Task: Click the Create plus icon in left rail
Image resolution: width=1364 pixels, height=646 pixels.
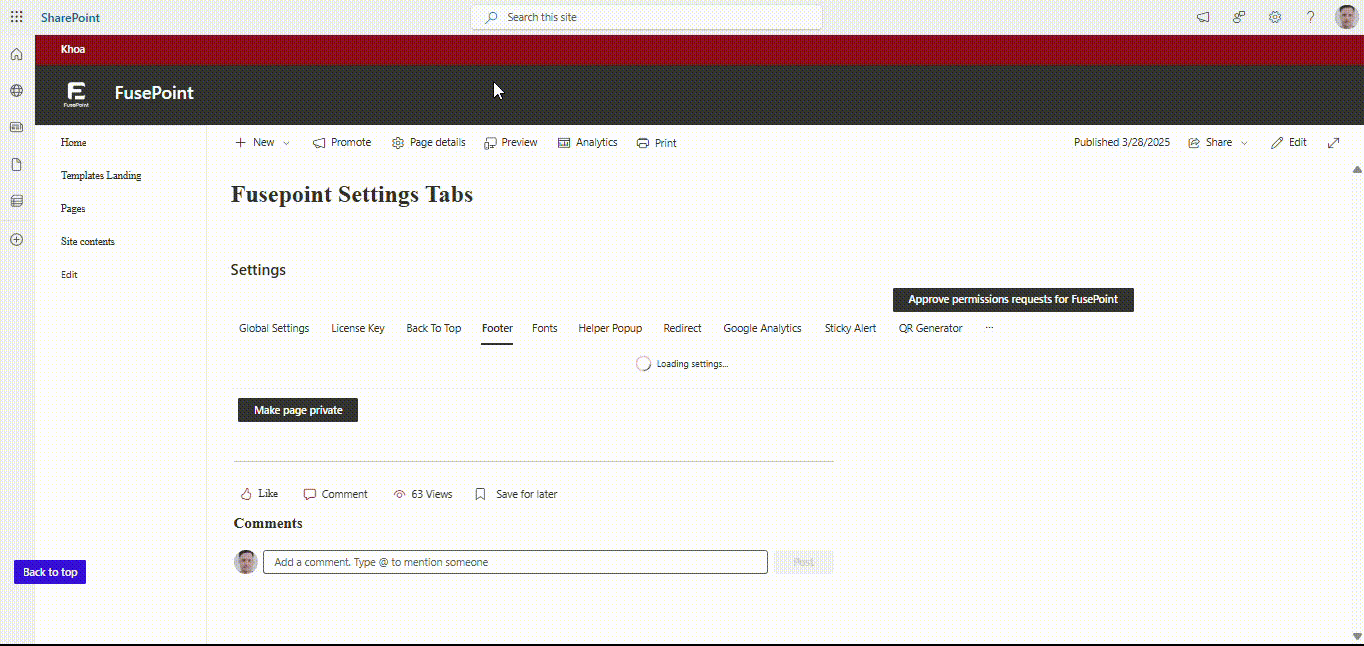Action: coord(16,240)
